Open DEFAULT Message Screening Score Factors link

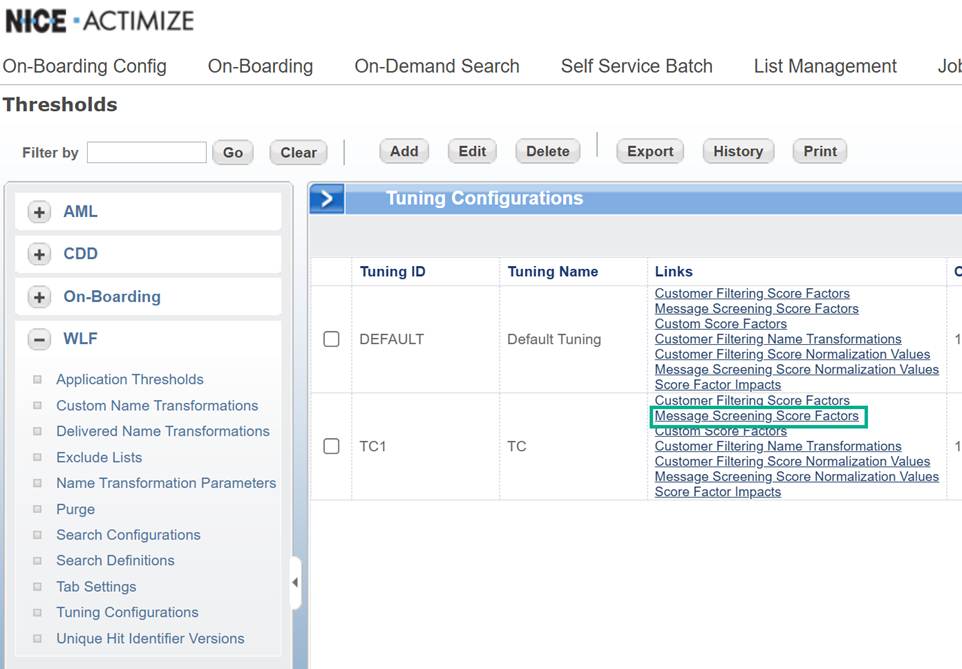tap(756, 309)
